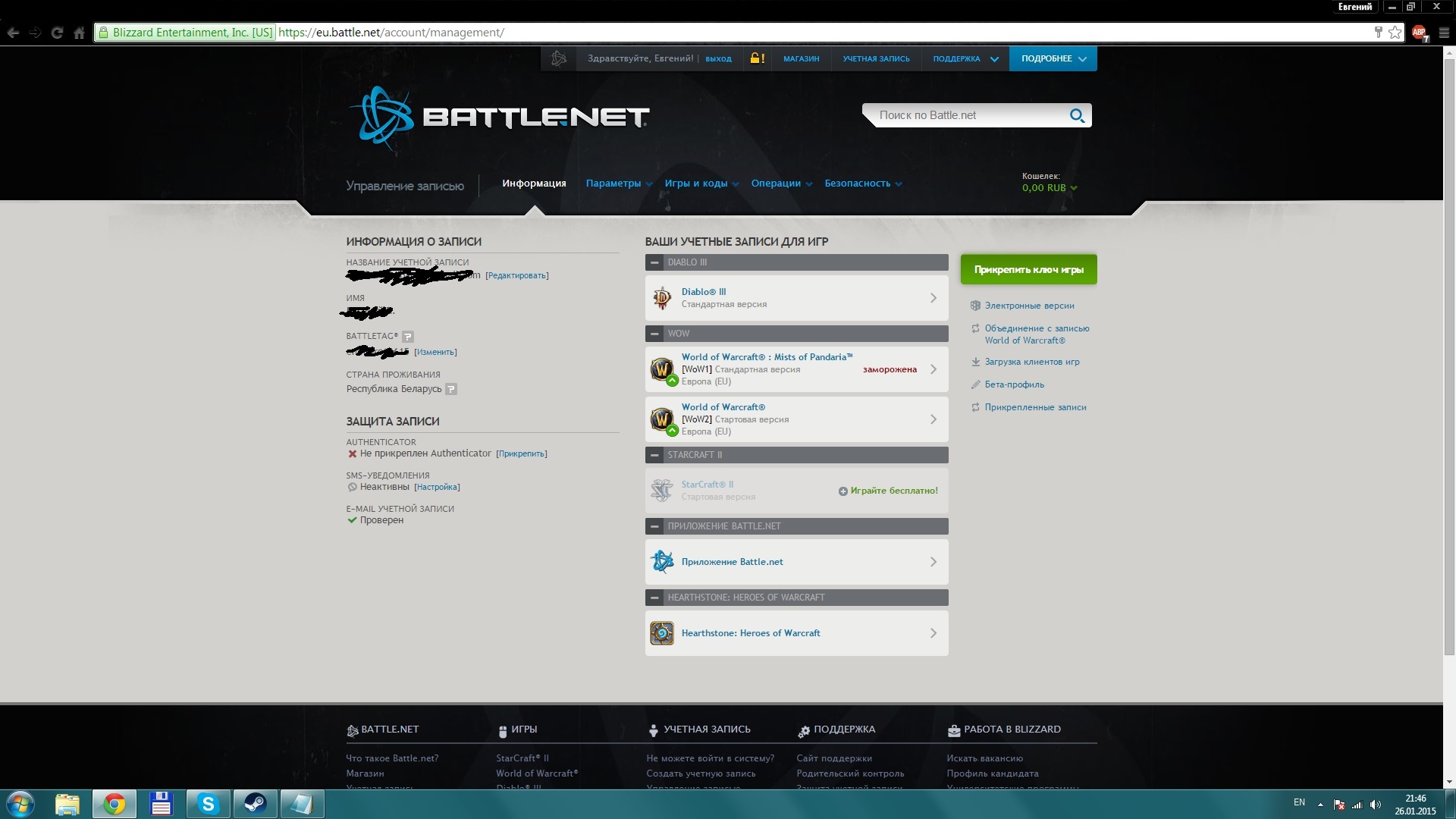Click Редактировать next to account name
This screenshot has width=1456, height=819.
(x=517, y=275)
